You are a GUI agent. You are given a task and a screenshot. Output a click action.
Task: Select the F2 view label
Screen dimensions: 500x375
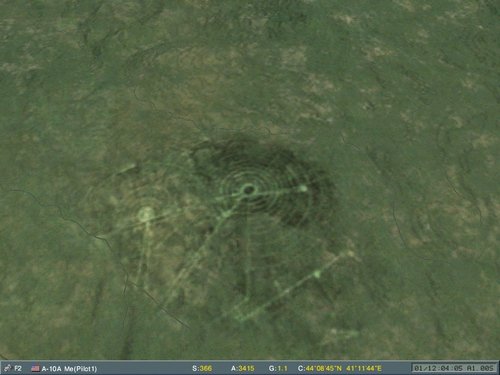tap(18, 368)
